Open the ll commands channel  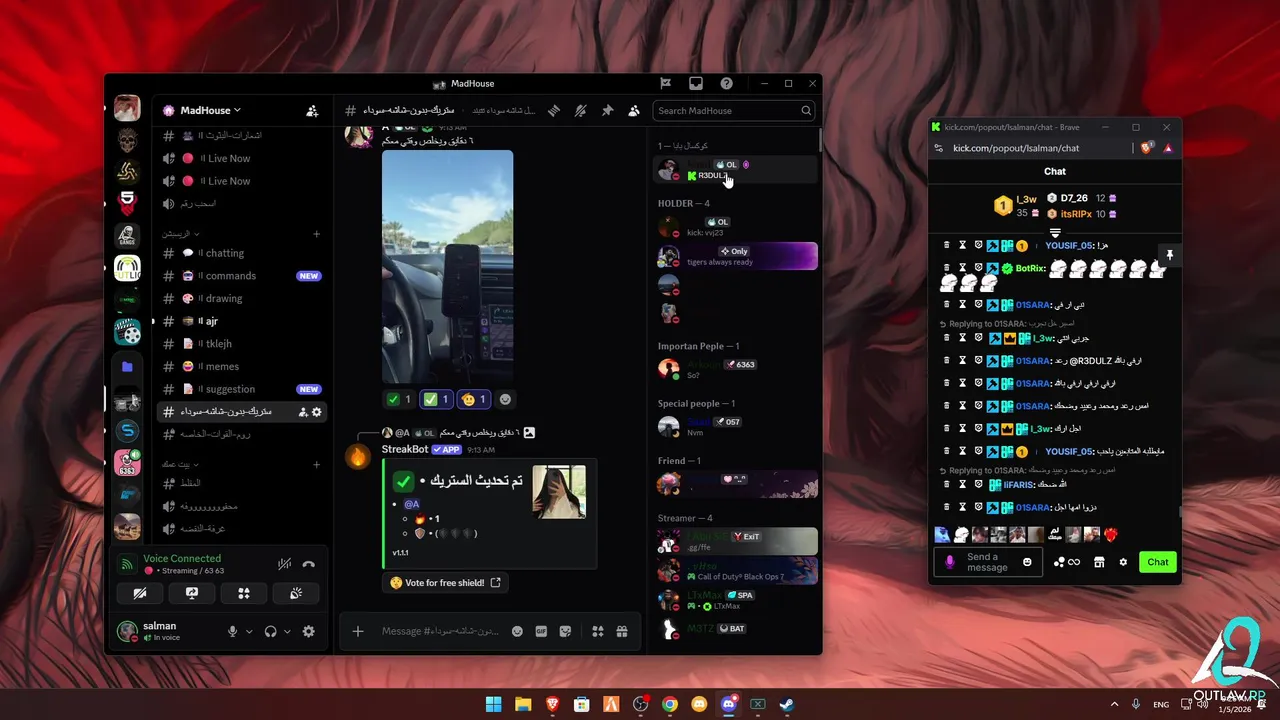pos(241,276)
